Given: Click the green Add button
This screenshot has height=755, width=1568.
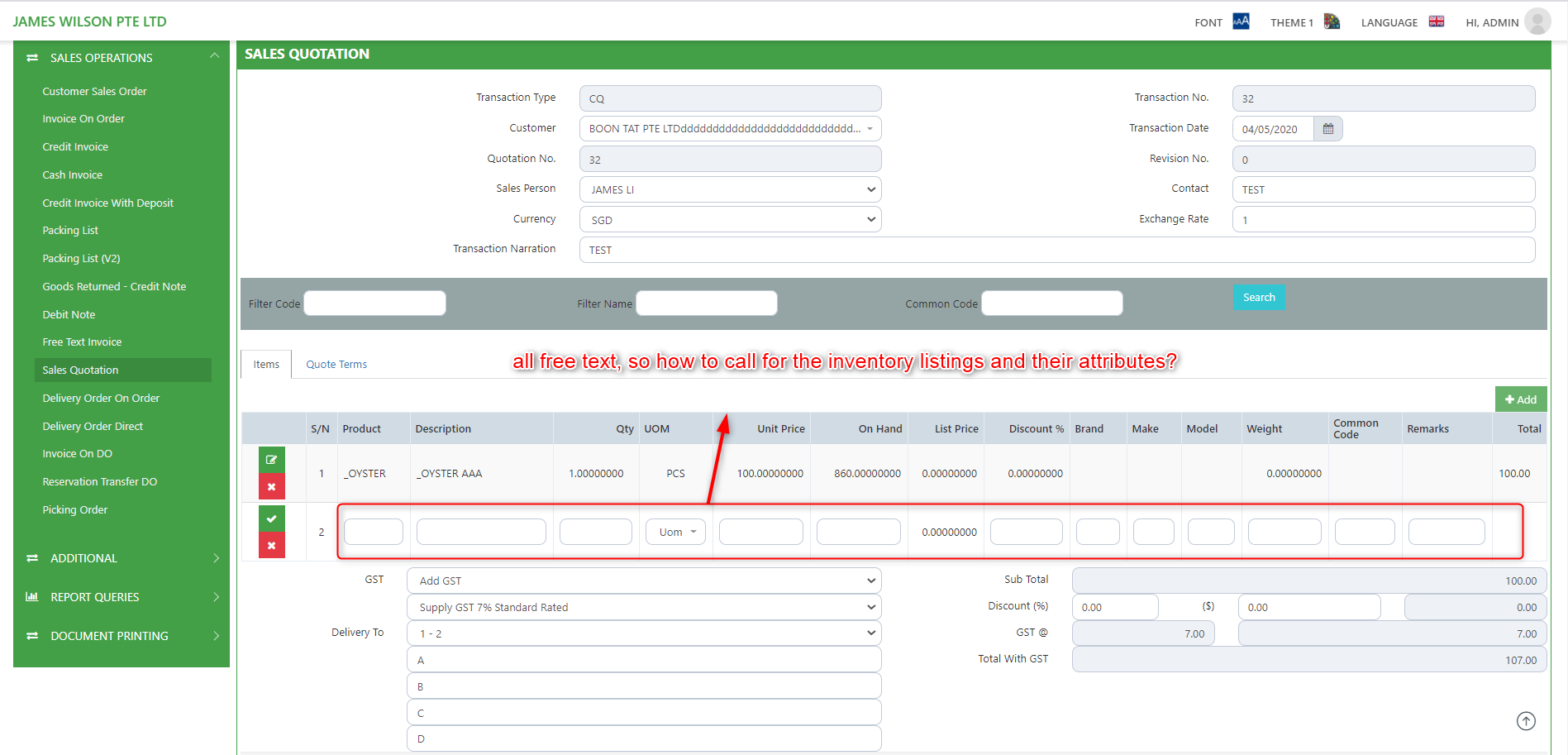Looking at the screenshot, I should [1520, 399].
